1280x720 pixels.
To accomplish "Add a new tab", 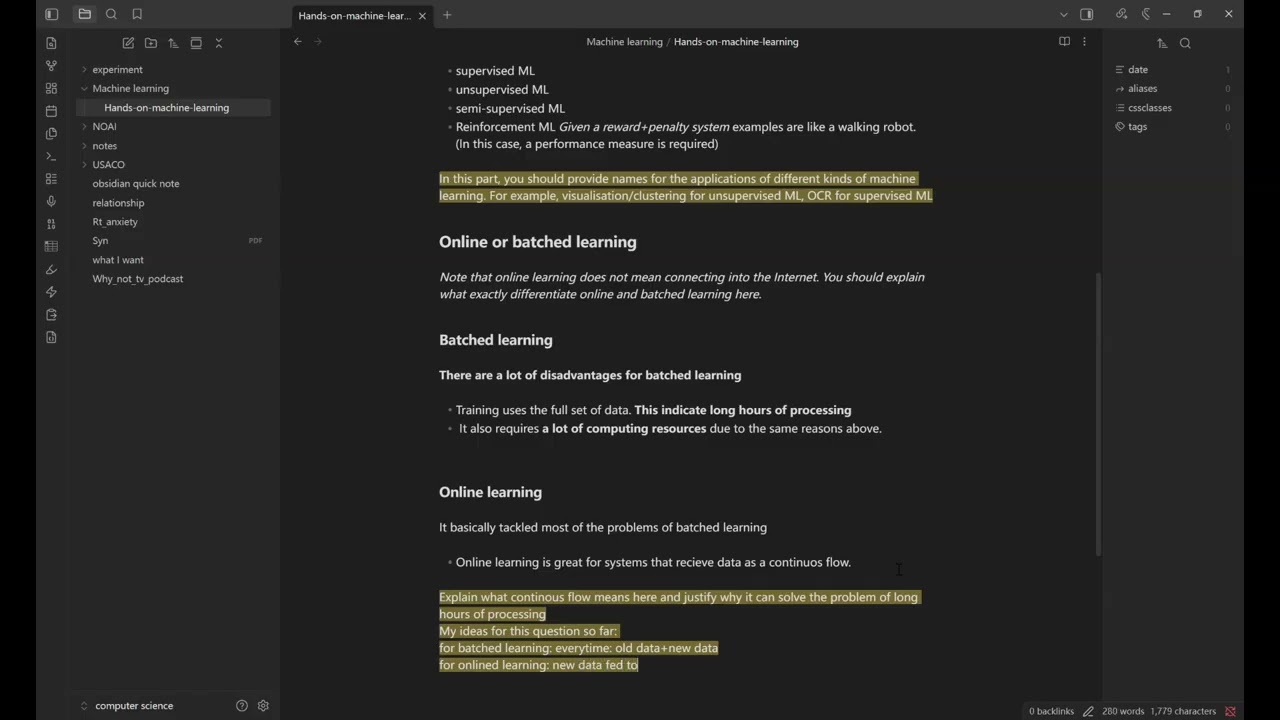I will pos(447,15).
